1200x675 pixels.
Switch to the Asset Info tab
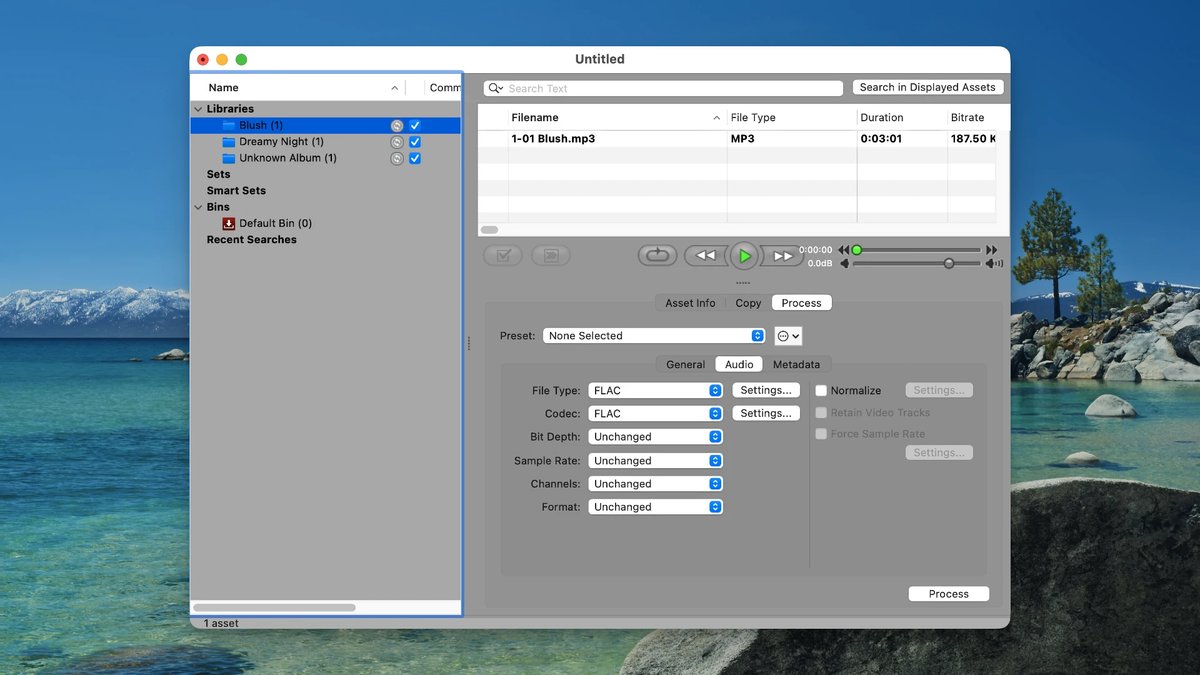(x=690, y=303)
